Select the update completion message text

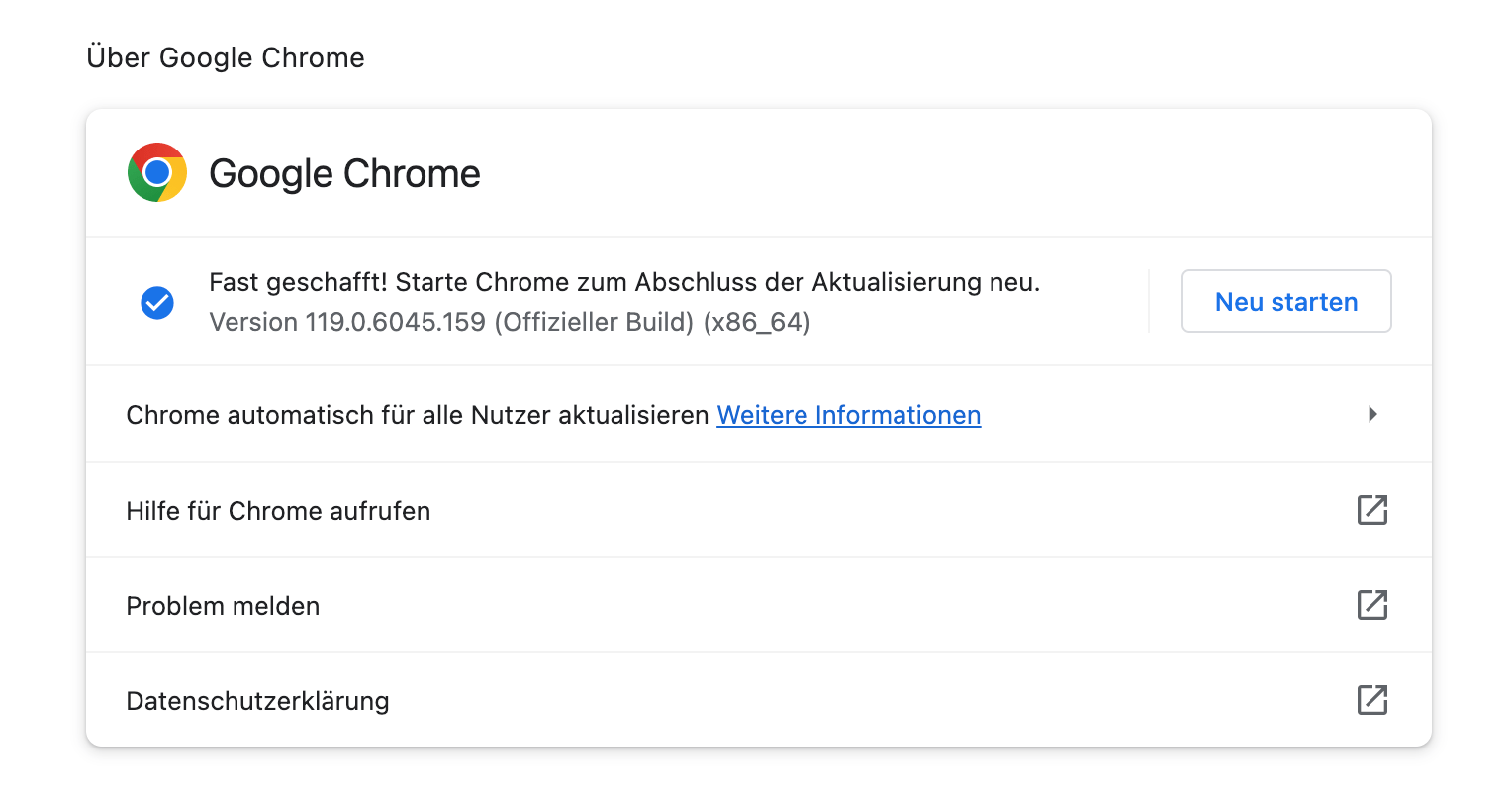[623, 282]
